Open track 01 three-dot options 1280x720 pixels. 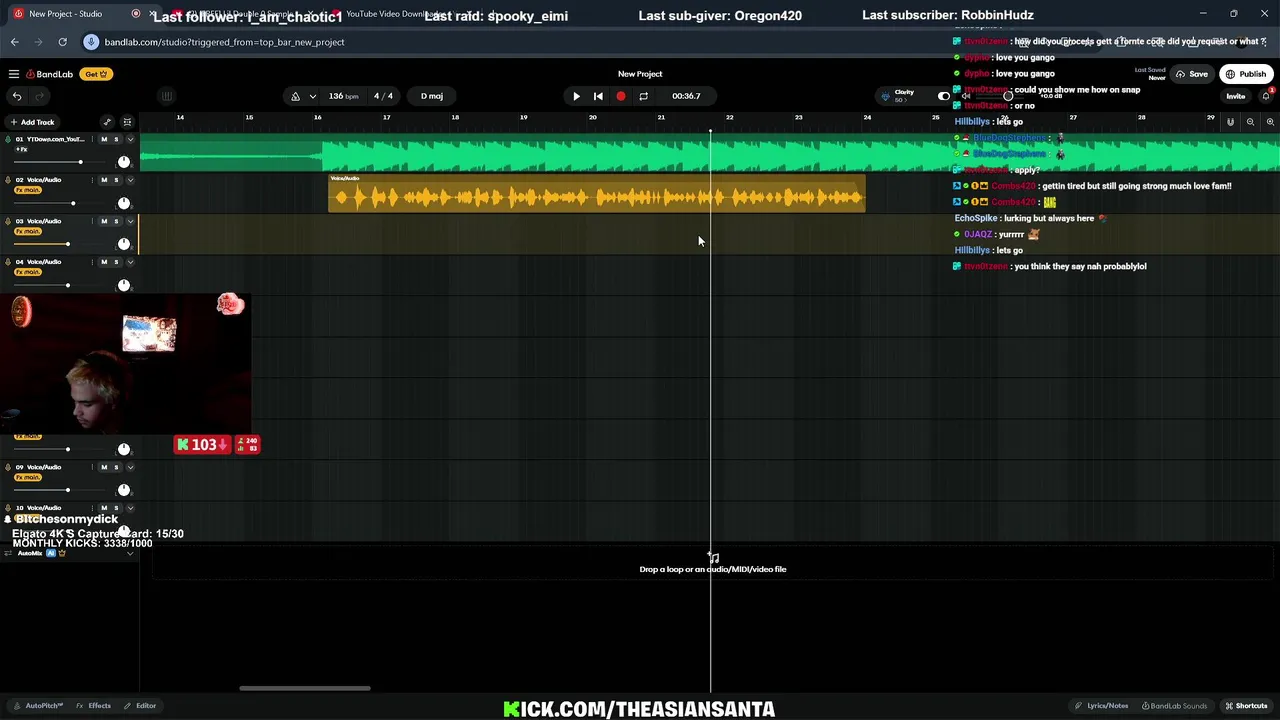pos(92,139)
